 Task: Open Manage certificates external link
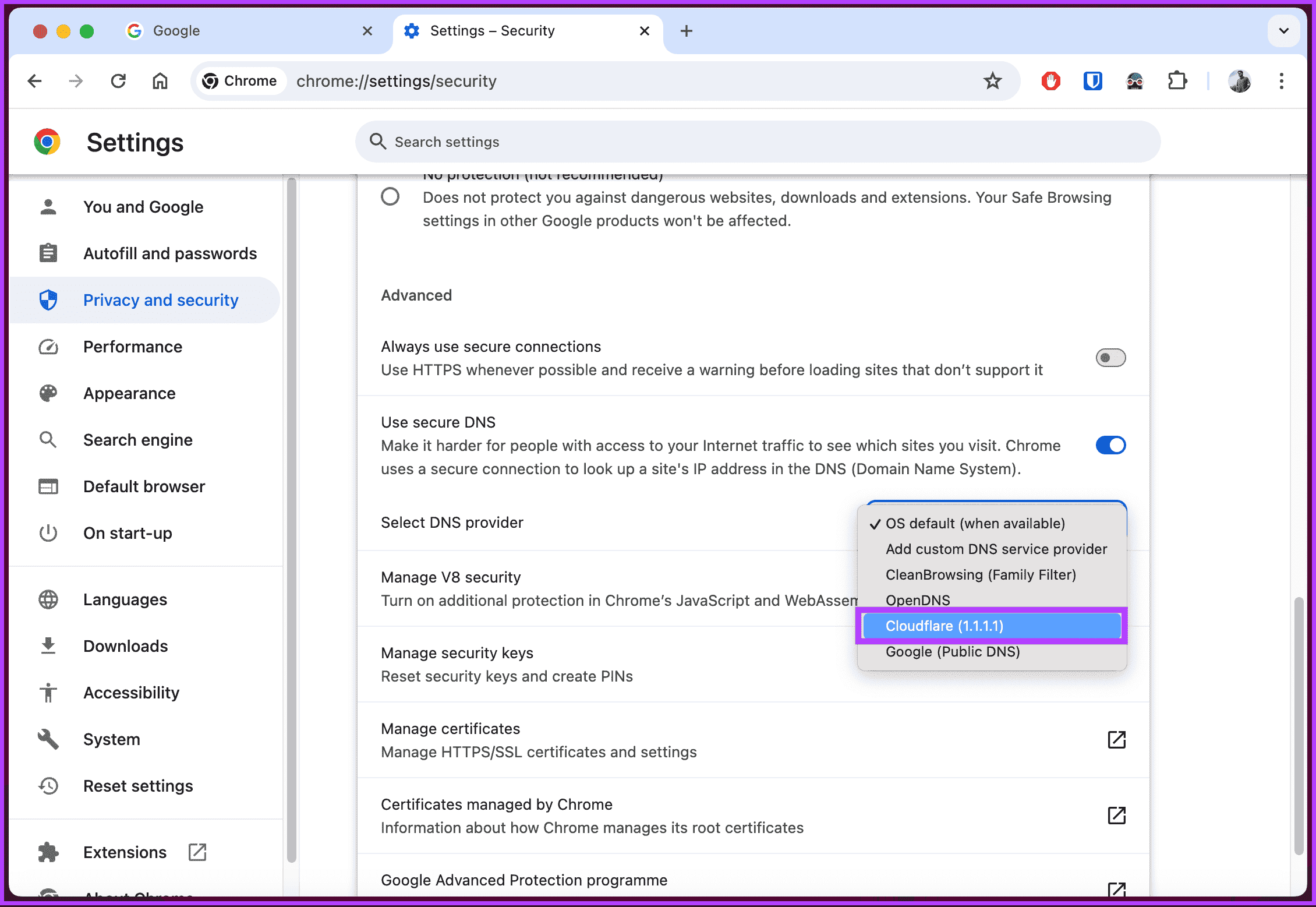tap(1116, 740)
